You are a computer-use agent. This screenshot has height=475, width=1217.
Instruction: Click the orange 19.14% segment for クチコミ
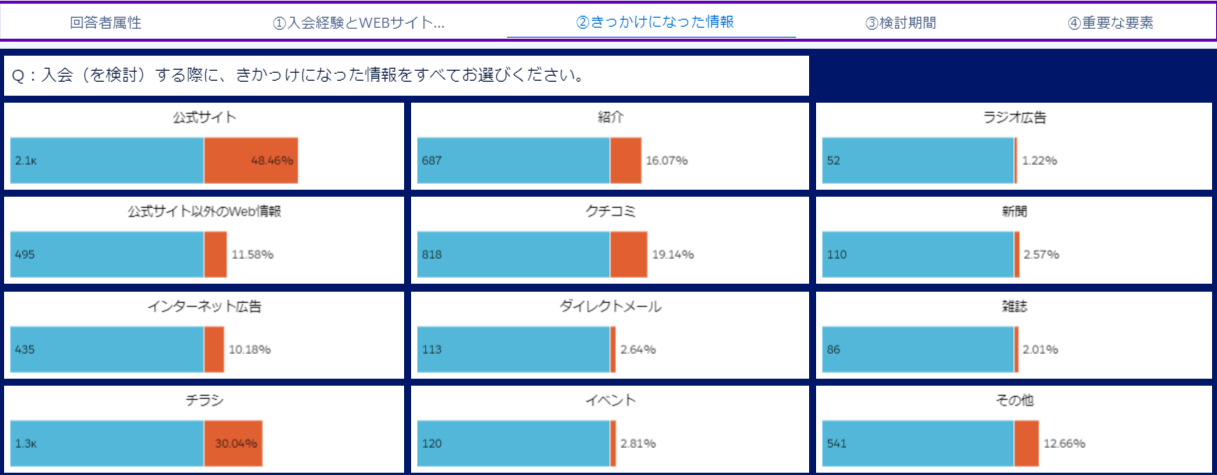(629, 254)
